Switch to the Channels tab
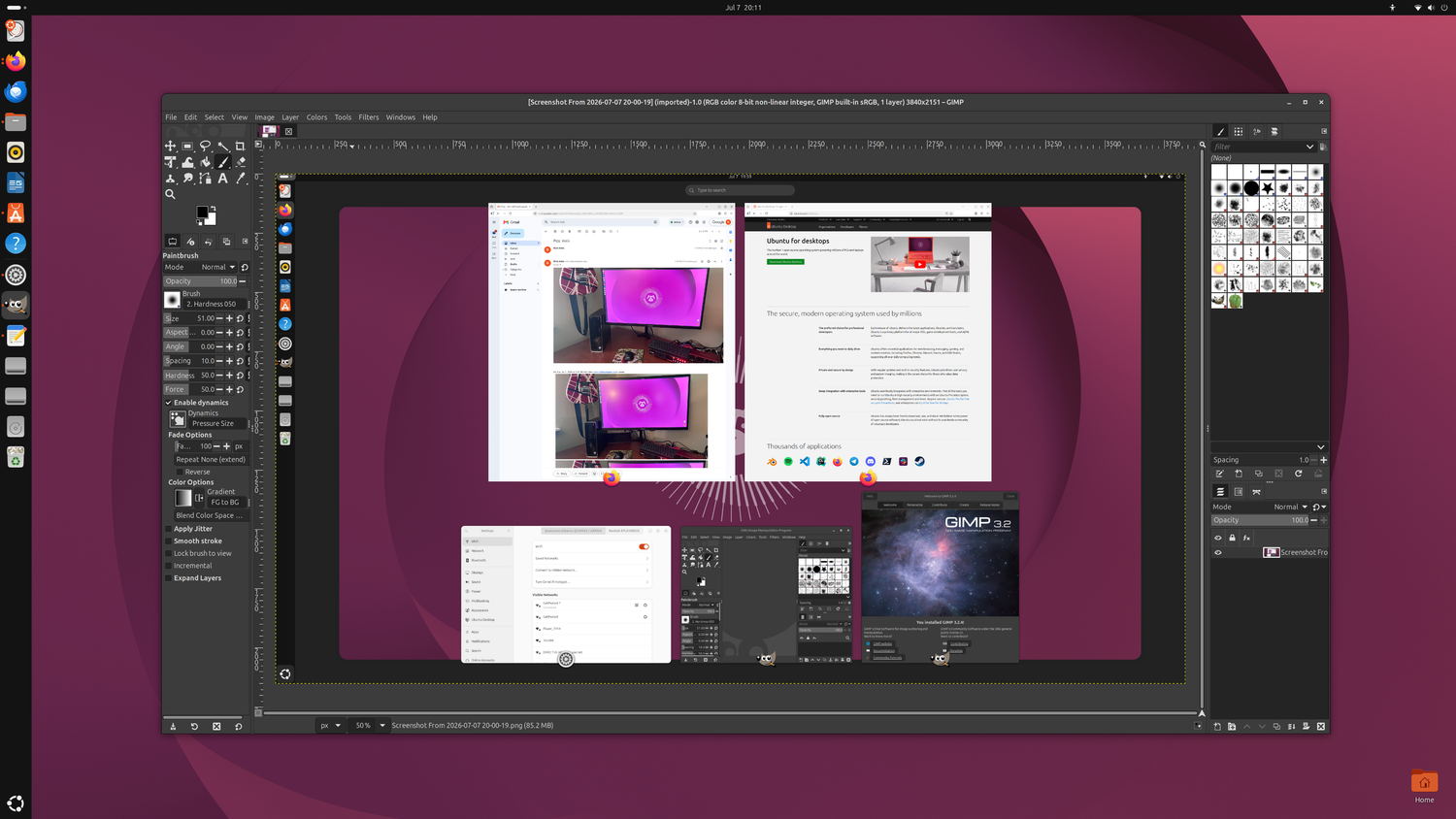The height and width of the screenshot is (819, 1456). click(x=1238, y=492)
